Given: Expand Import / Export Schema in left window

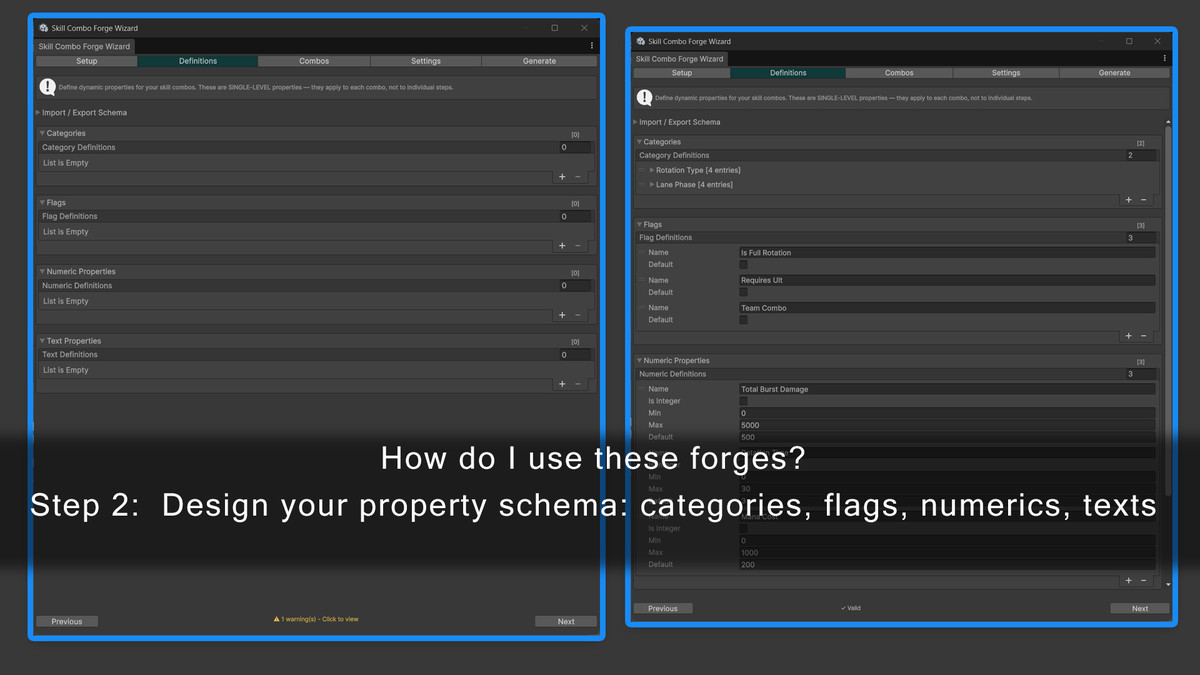Looking at the screenshot, I should 38,113.
